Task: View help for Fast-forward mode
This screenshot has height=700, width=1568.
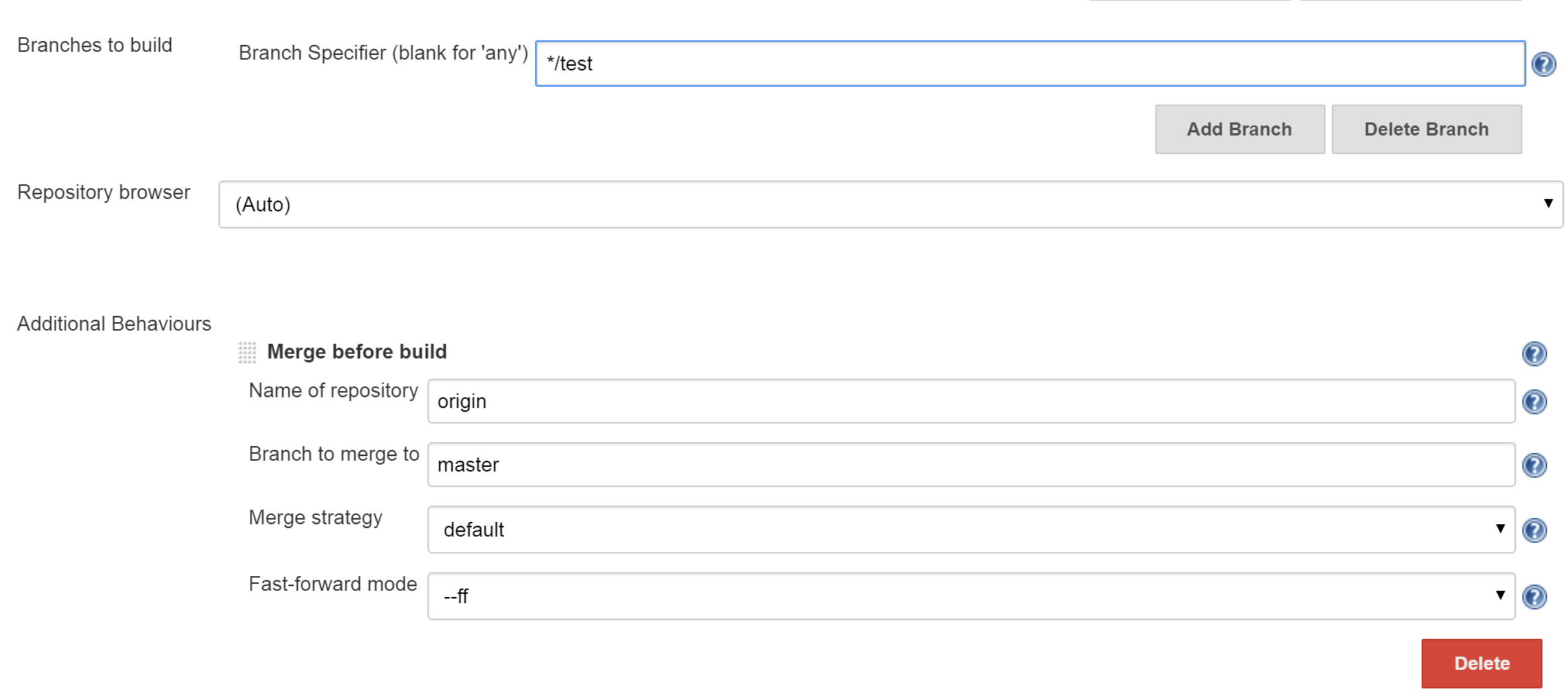Action: coord(1534,597)
